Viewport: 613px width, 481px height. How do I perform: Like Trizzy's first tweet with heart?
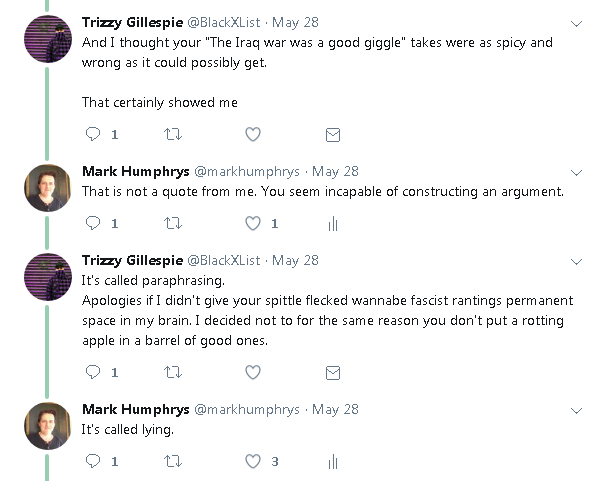coord(253,134)
